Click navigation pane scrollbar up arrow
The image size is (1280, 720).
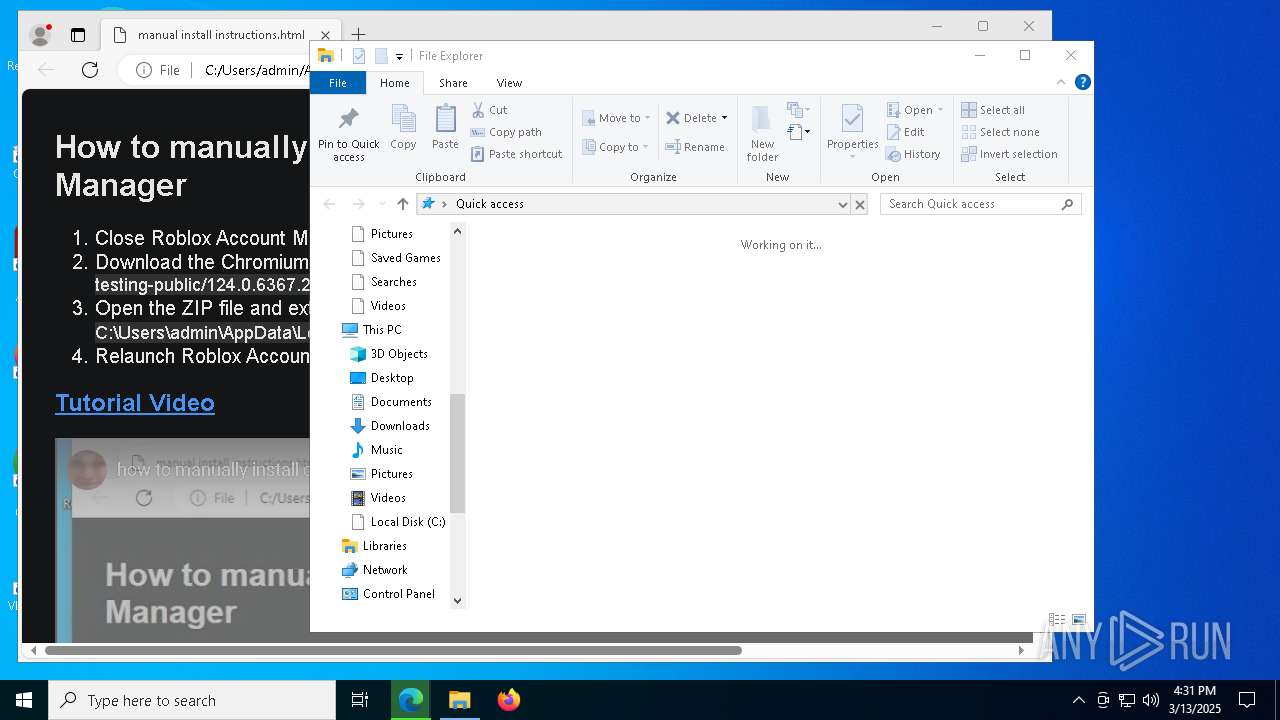[x=458, y=231]
